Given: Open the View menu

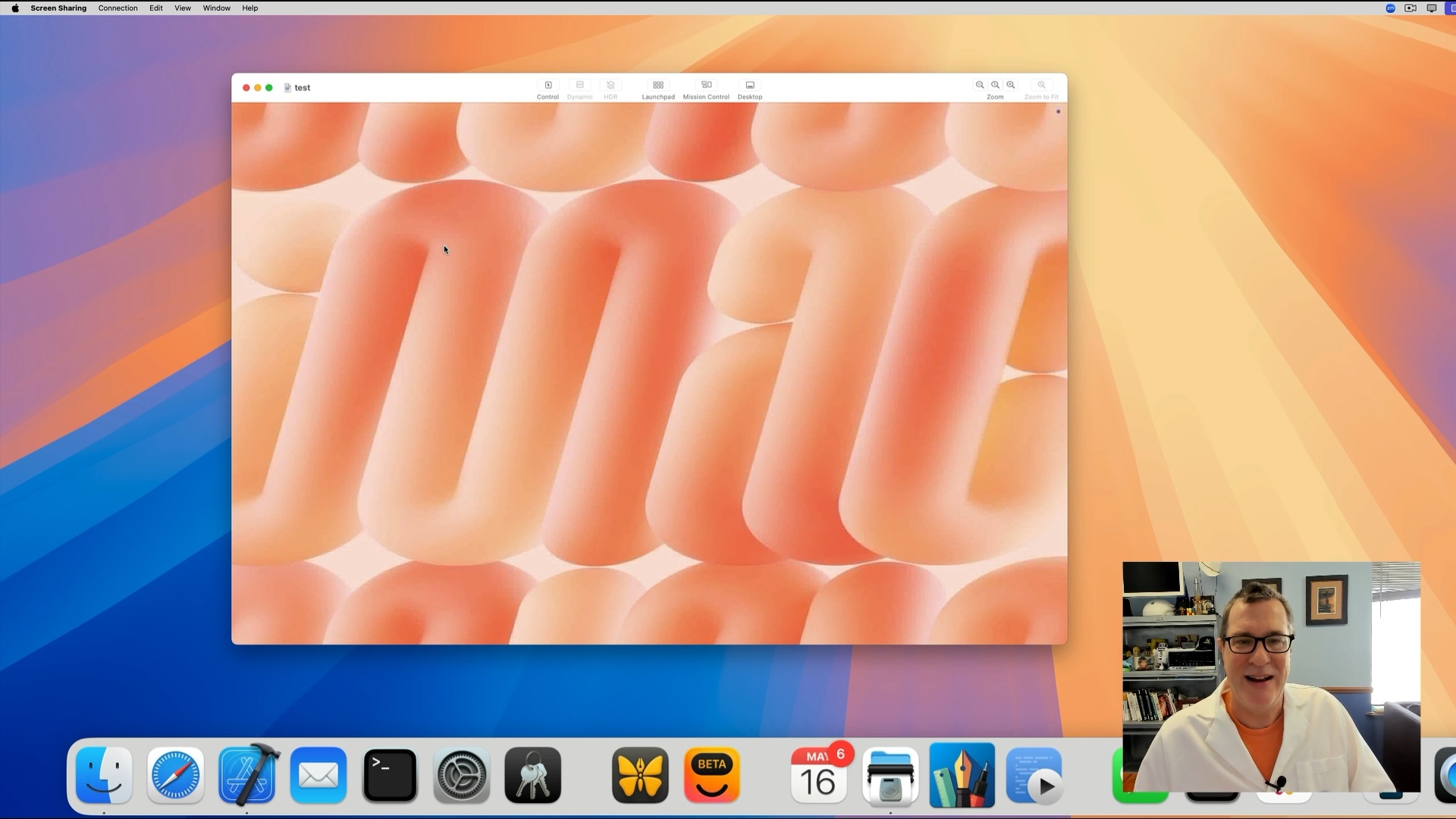Looking at the screenshot, I should (x=182, y=8).
